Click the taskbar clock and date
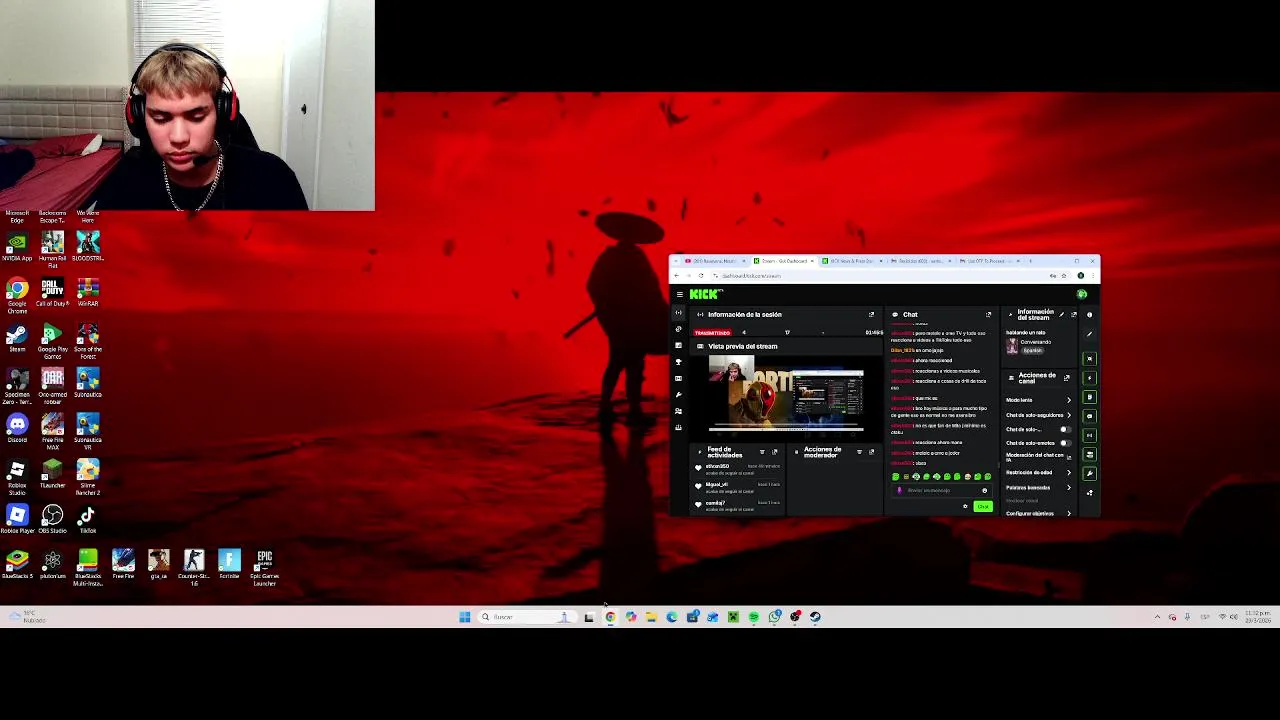1280x720 pixels. point(1257,617)
